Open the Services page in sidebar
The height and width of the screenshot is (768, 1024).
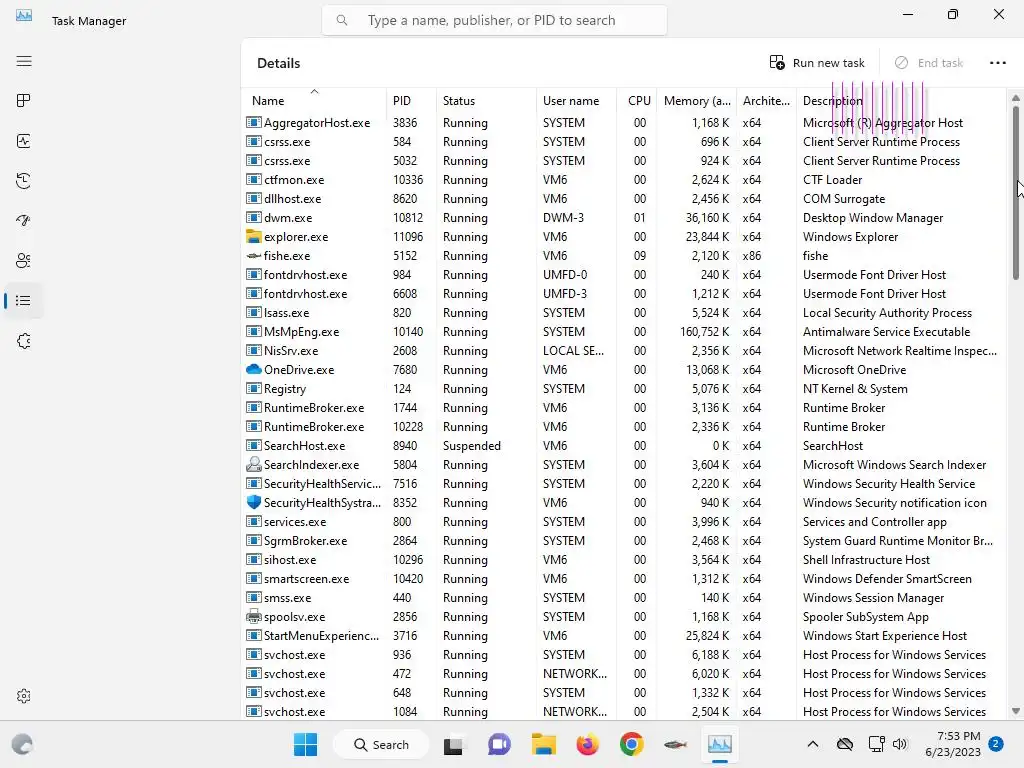tap(24, 341)
